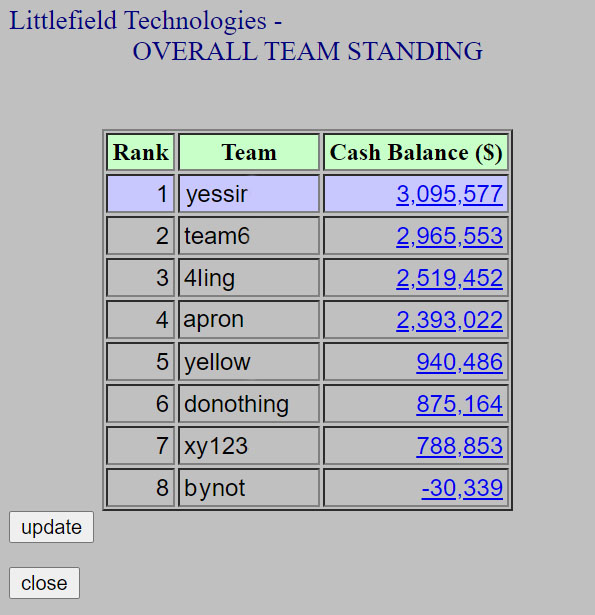The image size is (595, 615).
Task: Click the OVERALL TEAM STANDING heading
Action: [x=308, y=51]
